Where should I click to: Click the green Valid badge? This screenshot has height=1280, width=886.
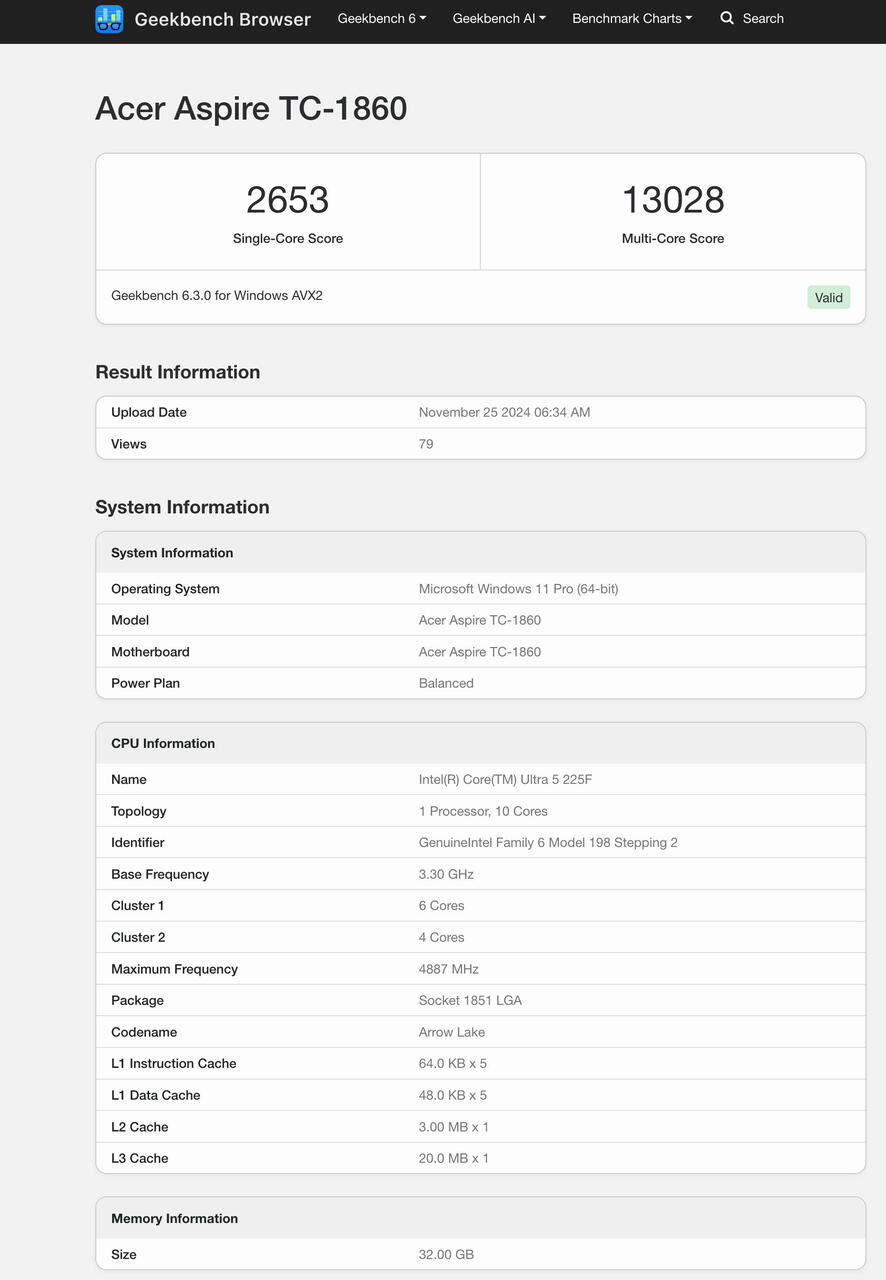(829, 297)
